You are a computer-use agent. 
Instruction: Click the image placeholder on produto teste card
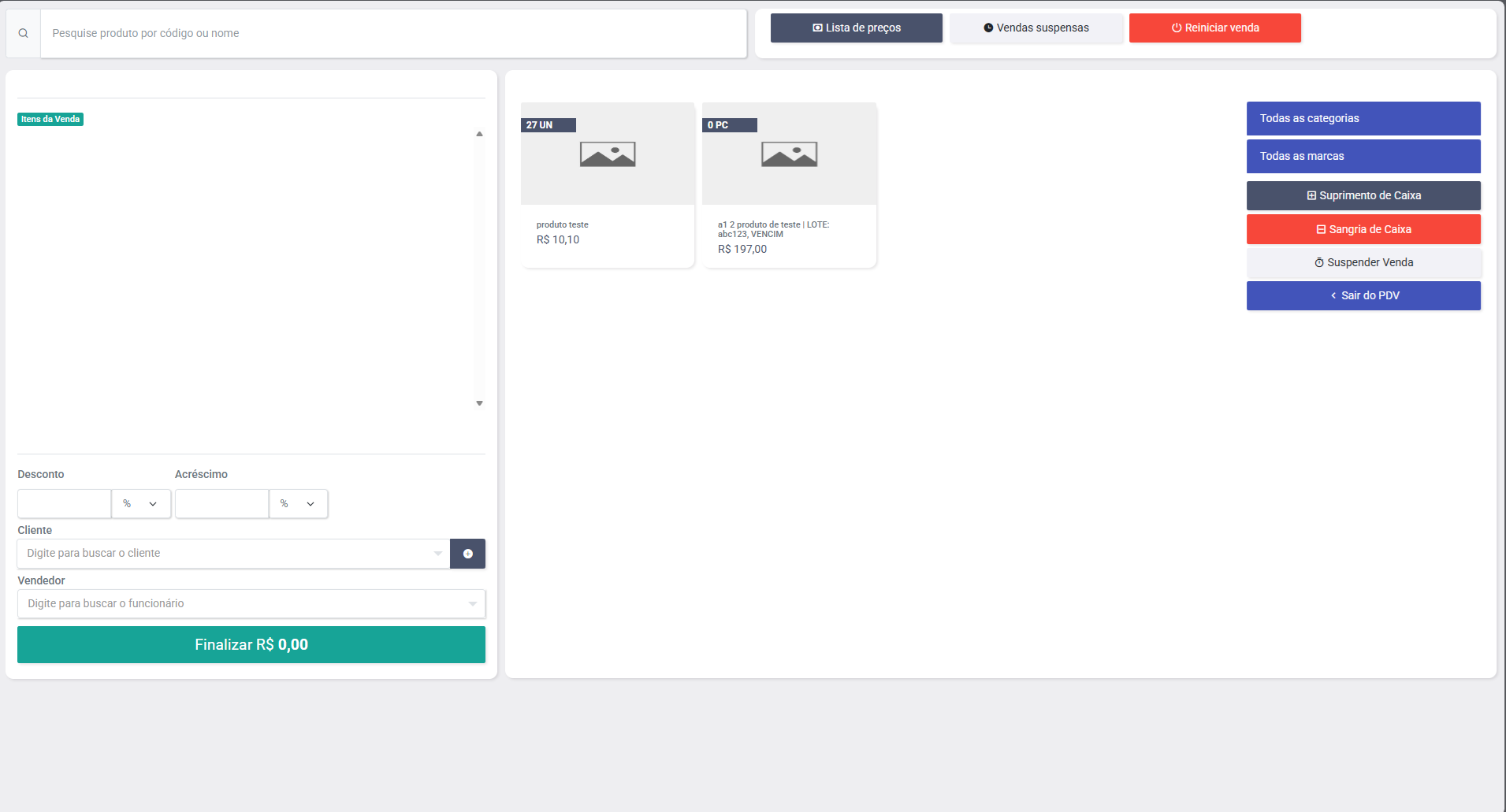point(608,154)
